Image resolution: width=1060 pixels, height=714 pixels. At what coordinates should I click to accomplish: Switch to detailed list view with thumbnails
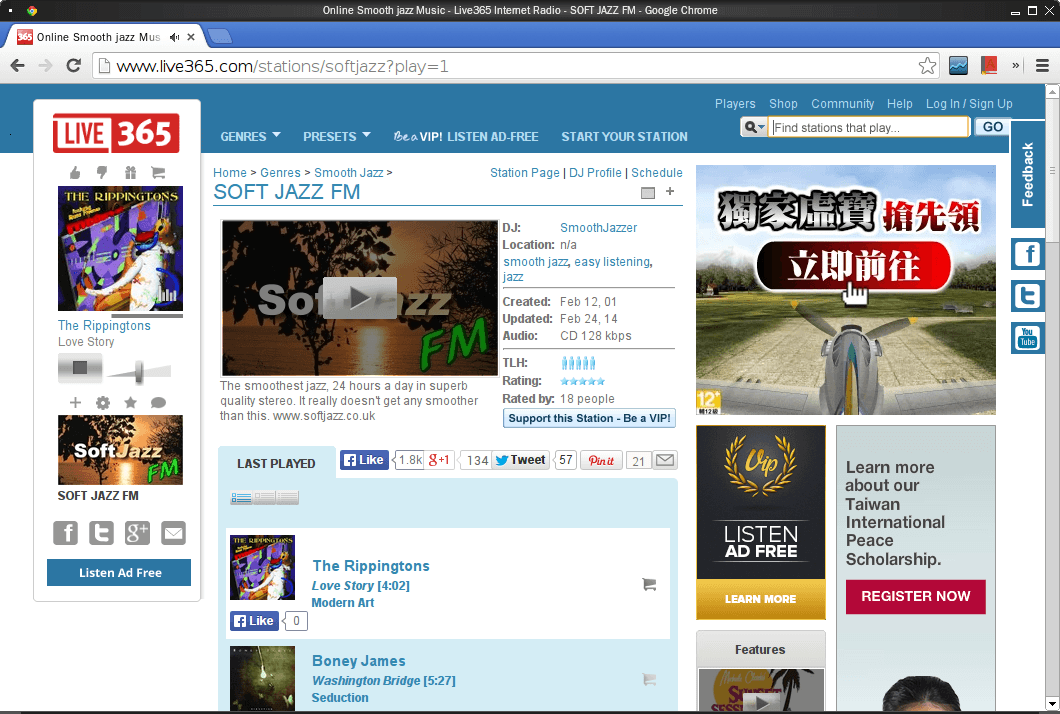point(241,498)
